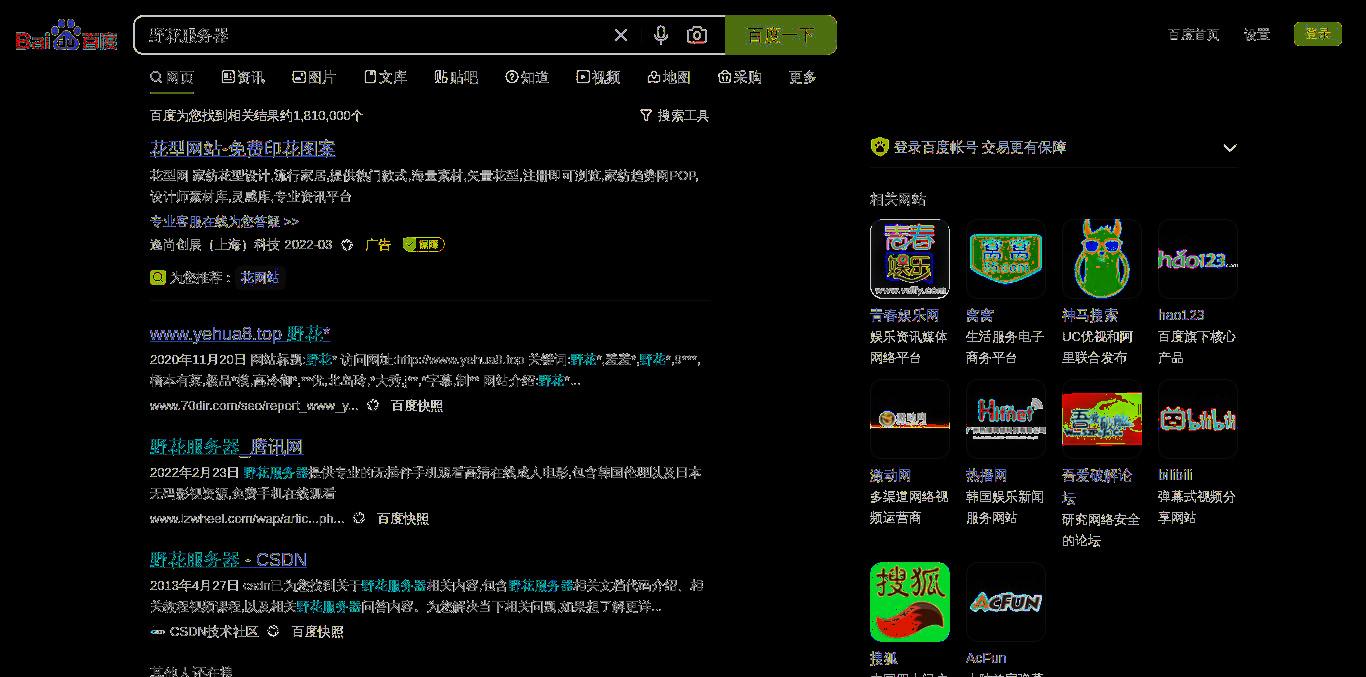Click the icon next to www.lzwheel.com URL
This screenshot has height=677, width=1366.
(359, 519)
